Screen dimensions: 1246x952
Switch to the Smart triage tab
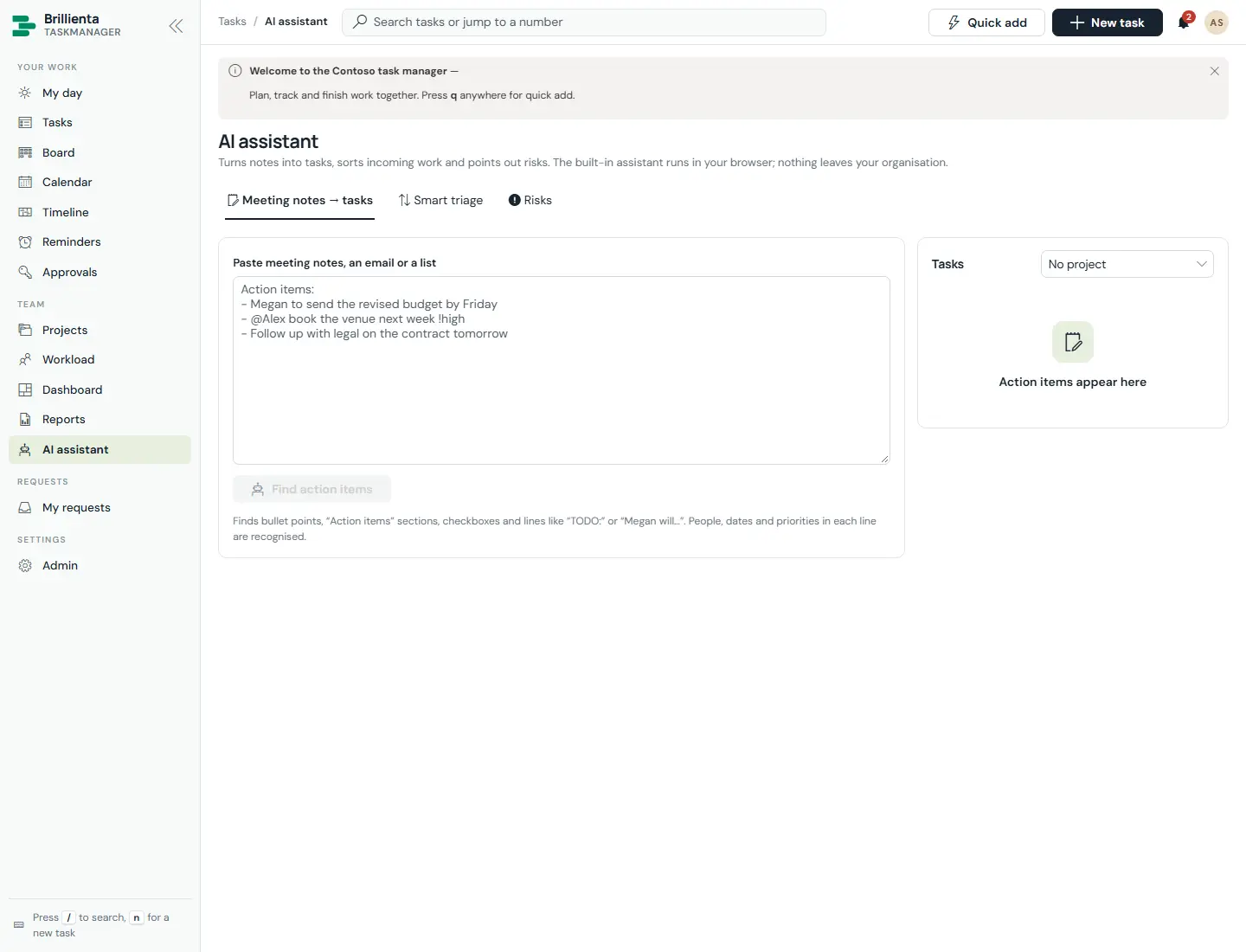coord(440,201)
